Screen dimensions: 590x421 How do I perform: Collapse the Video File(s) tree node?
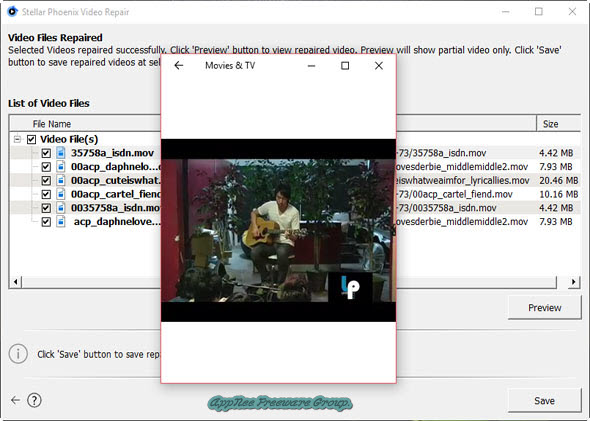[17, 139]
